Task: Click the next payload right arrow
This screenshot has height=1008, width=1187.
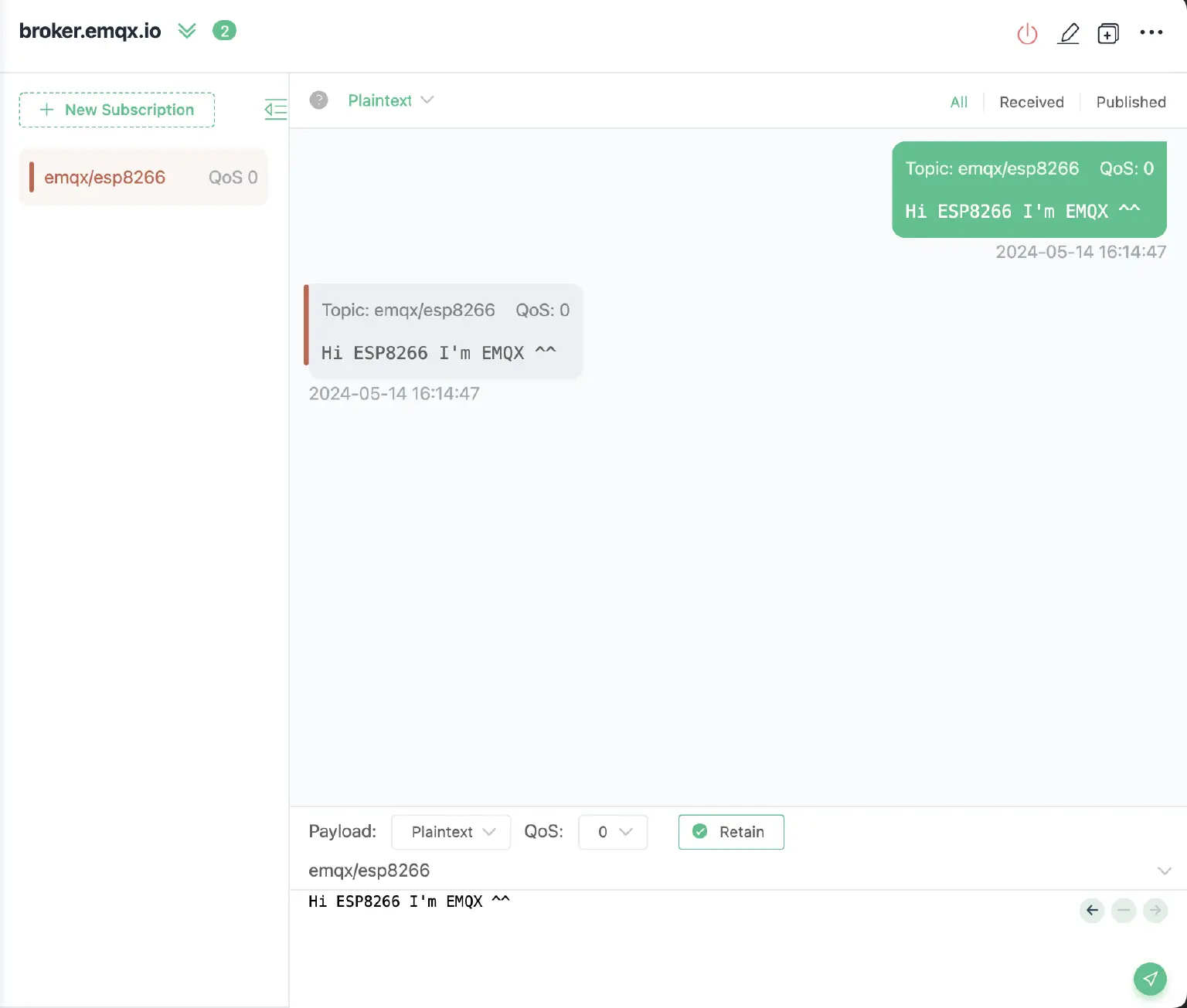Action: pyautogui.click(x=1155, y=911)
